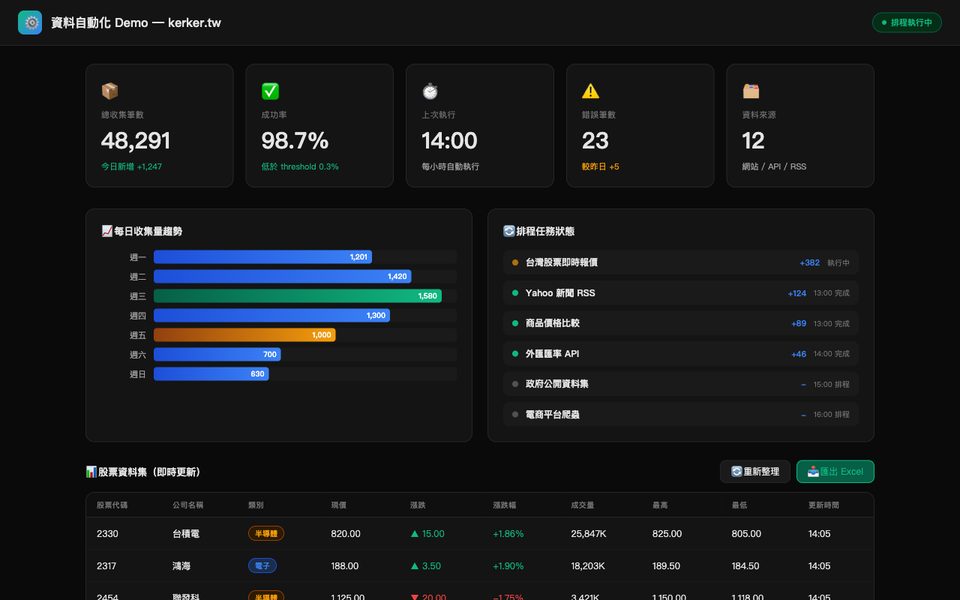Click the 重新整理 button
The image size is (960, 600).
point(755,471)
